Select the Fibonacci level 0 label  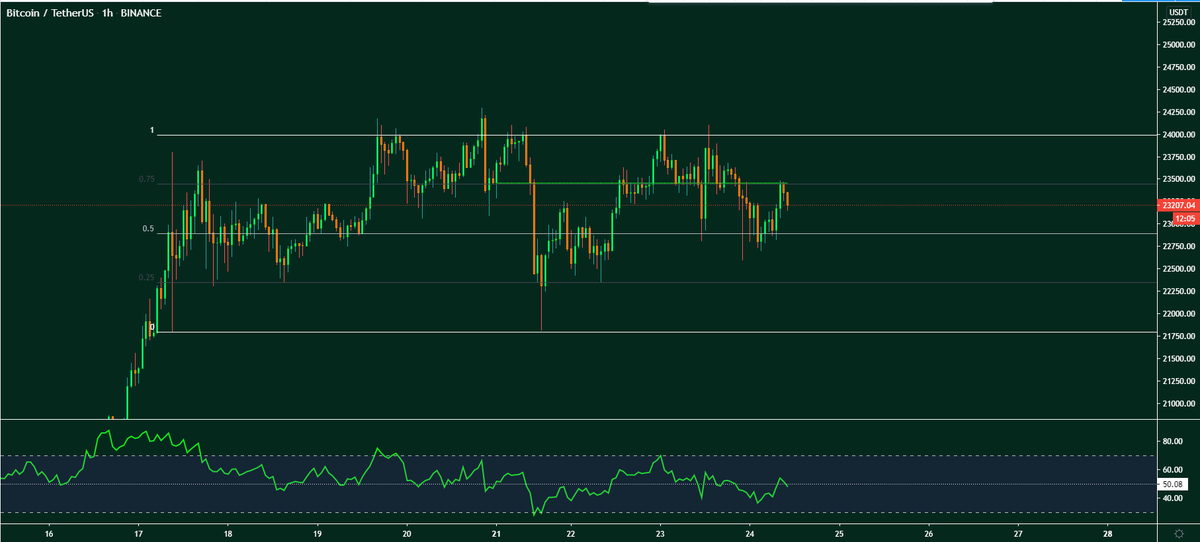pyautogui.click(x=152, y=327)
